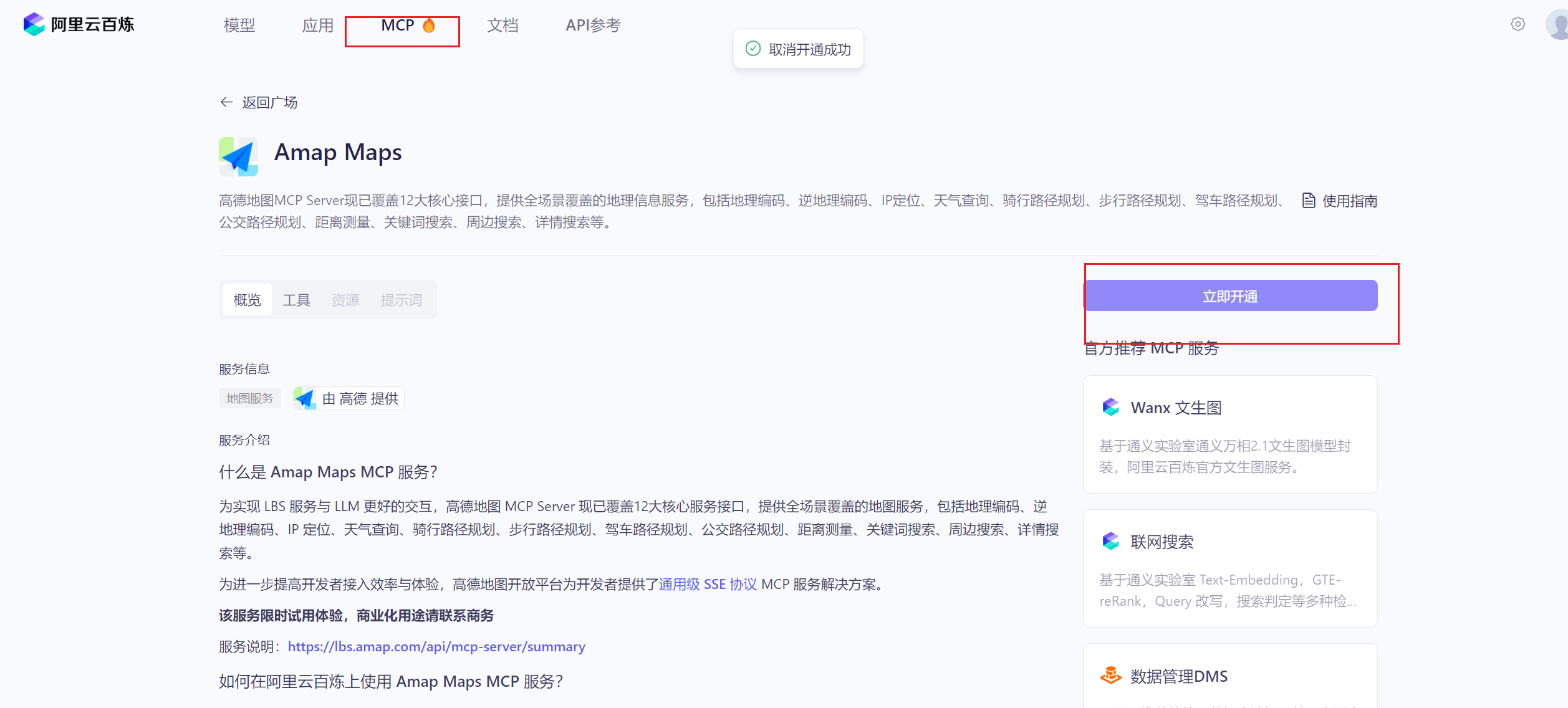Click the MCP flame icon
The width and height of the screenshot is (1568, 708).
429,25
